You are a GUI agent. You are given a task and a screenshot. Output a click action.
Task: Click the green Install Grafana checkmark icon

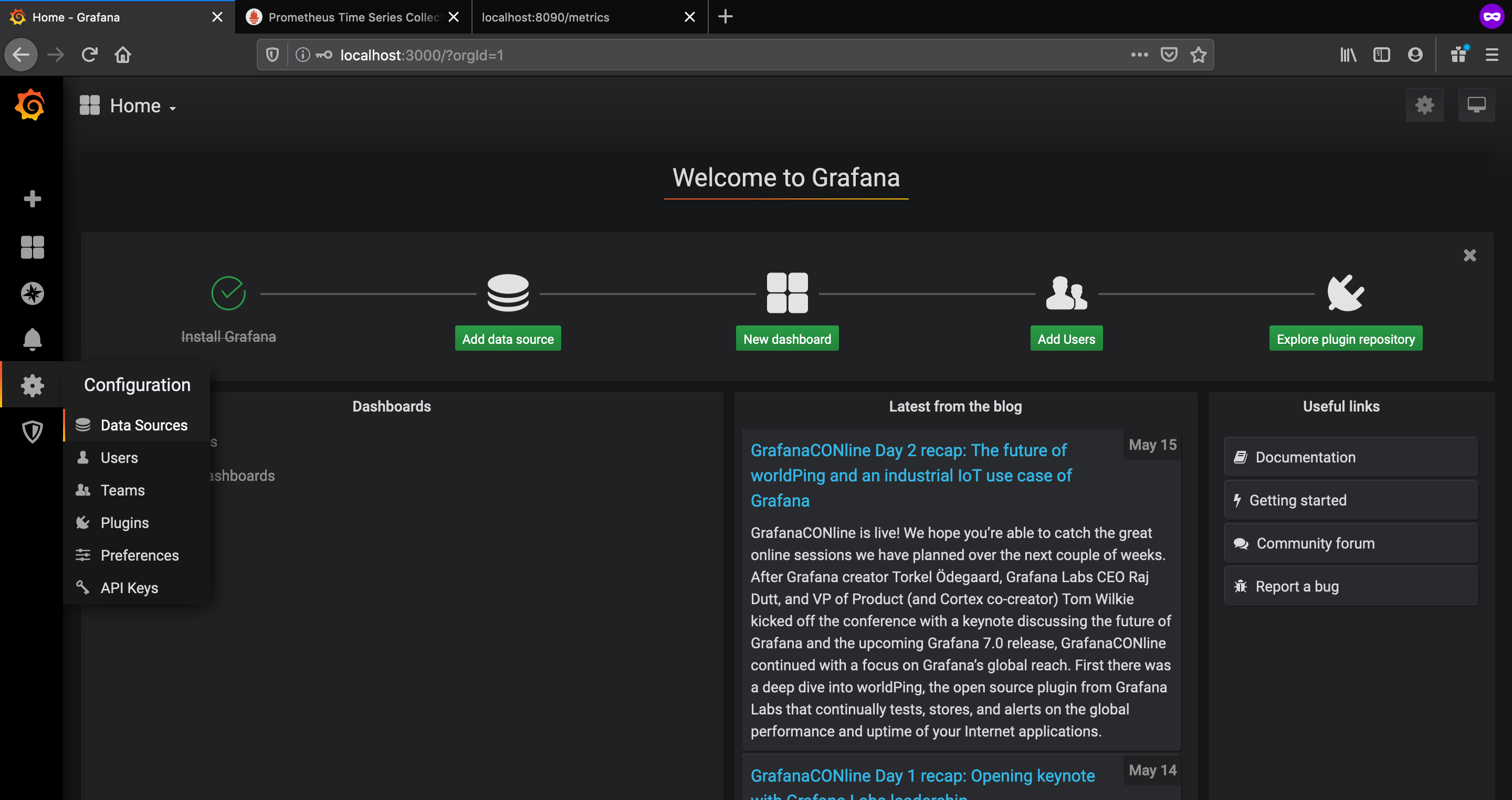click(x=228, y=293)
